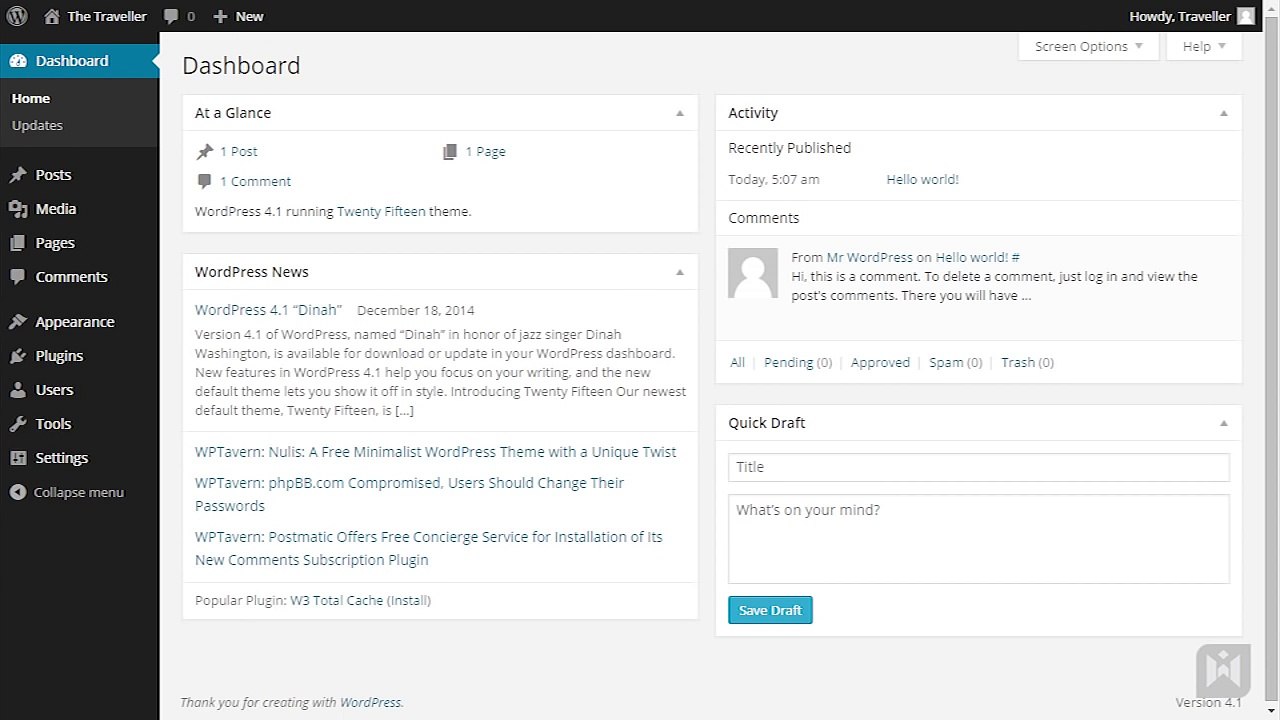Focus the What's on your mind textarea
The width and height of the screenshot is (1280, 720).
(x=978, y=539)
